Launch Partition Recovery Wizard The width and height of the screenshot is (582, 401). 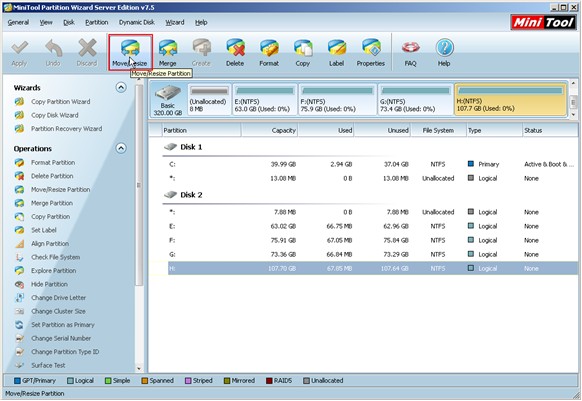click(66, 129)
